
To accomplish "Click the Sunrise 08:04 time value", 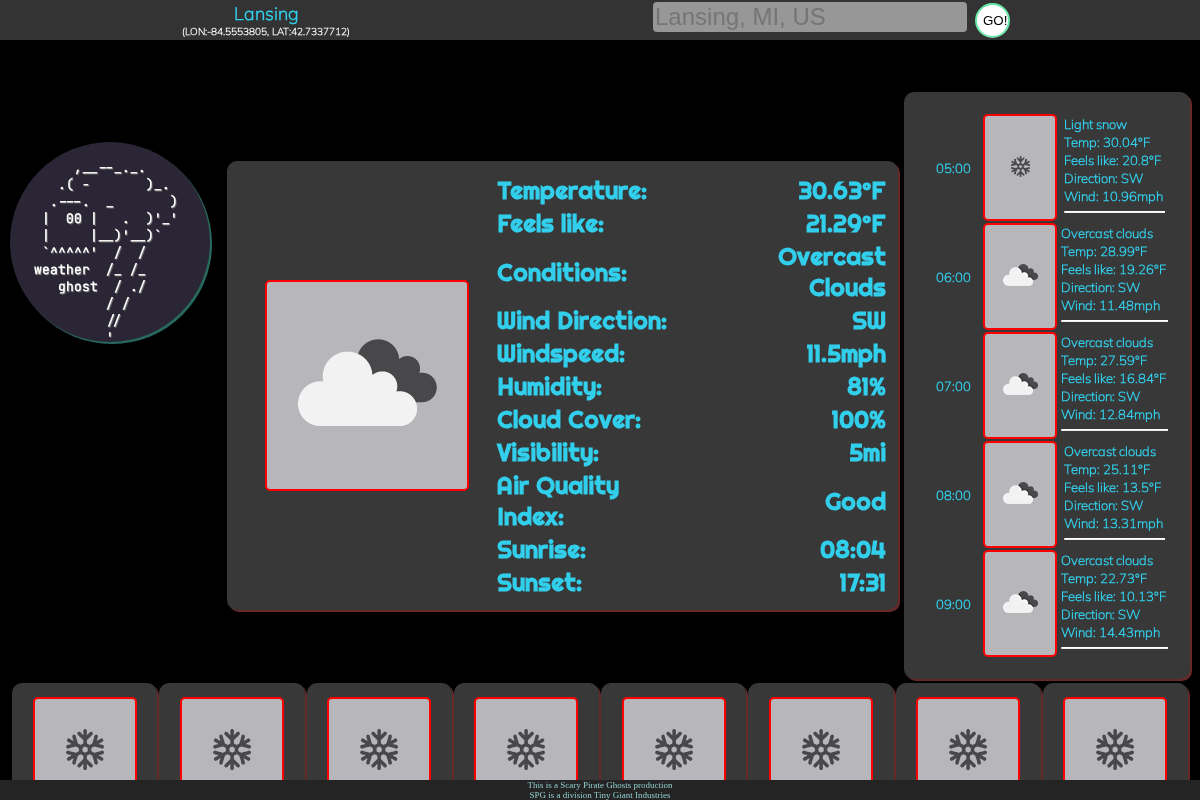I will 852,549.
